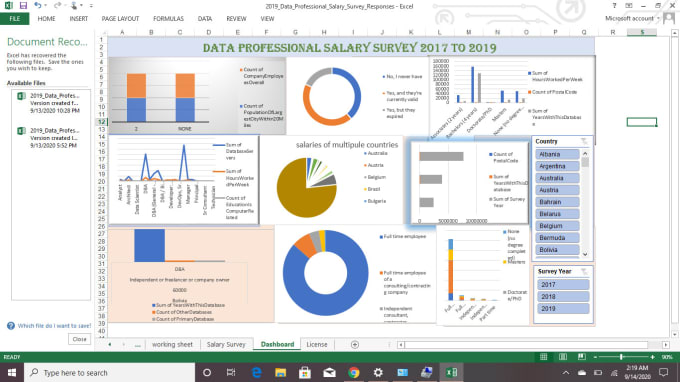
Task: Switch to Page Break Preview icon
Action: point(582,357)
